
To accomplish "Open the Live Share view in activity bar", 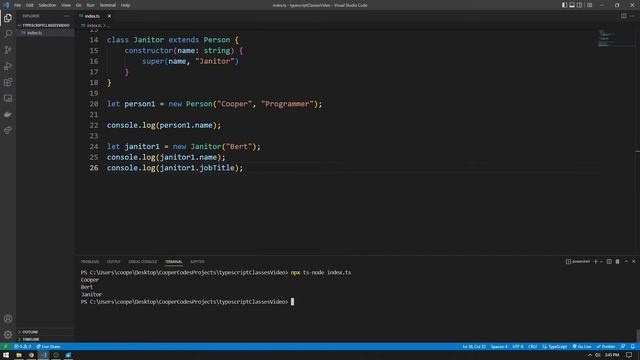I will (x=8, y=130).
